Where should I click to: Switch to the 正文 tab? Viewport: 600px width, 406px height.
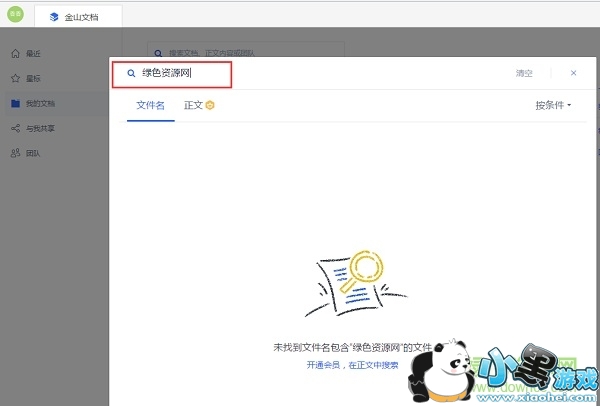[x=193, y=105]
